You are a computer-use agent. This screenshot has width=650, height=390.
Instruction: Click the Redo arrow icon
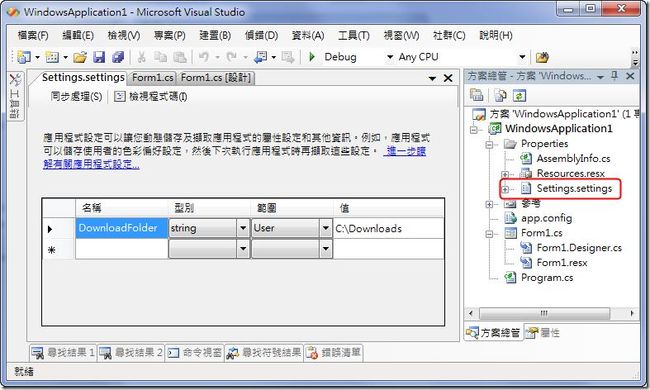click(x=232, y=57)
